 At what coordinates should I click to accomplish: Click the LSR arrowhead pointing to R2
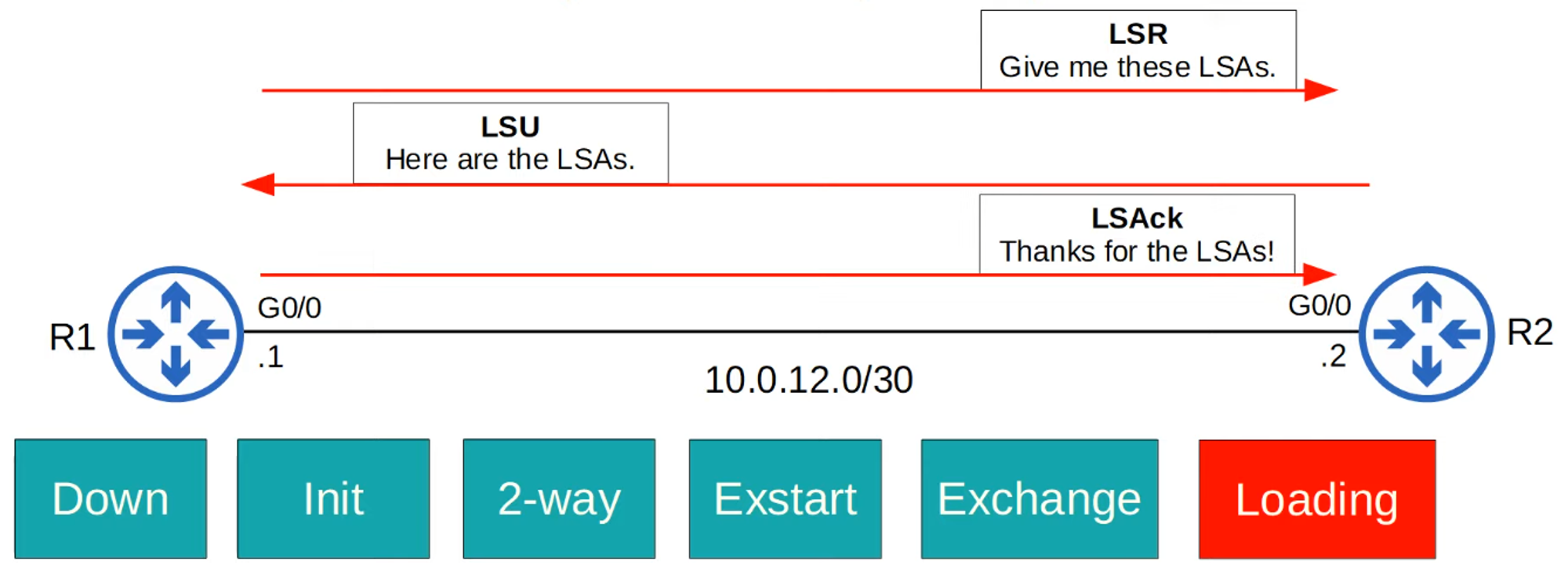pyautogui.click(x=1320, y=90)
